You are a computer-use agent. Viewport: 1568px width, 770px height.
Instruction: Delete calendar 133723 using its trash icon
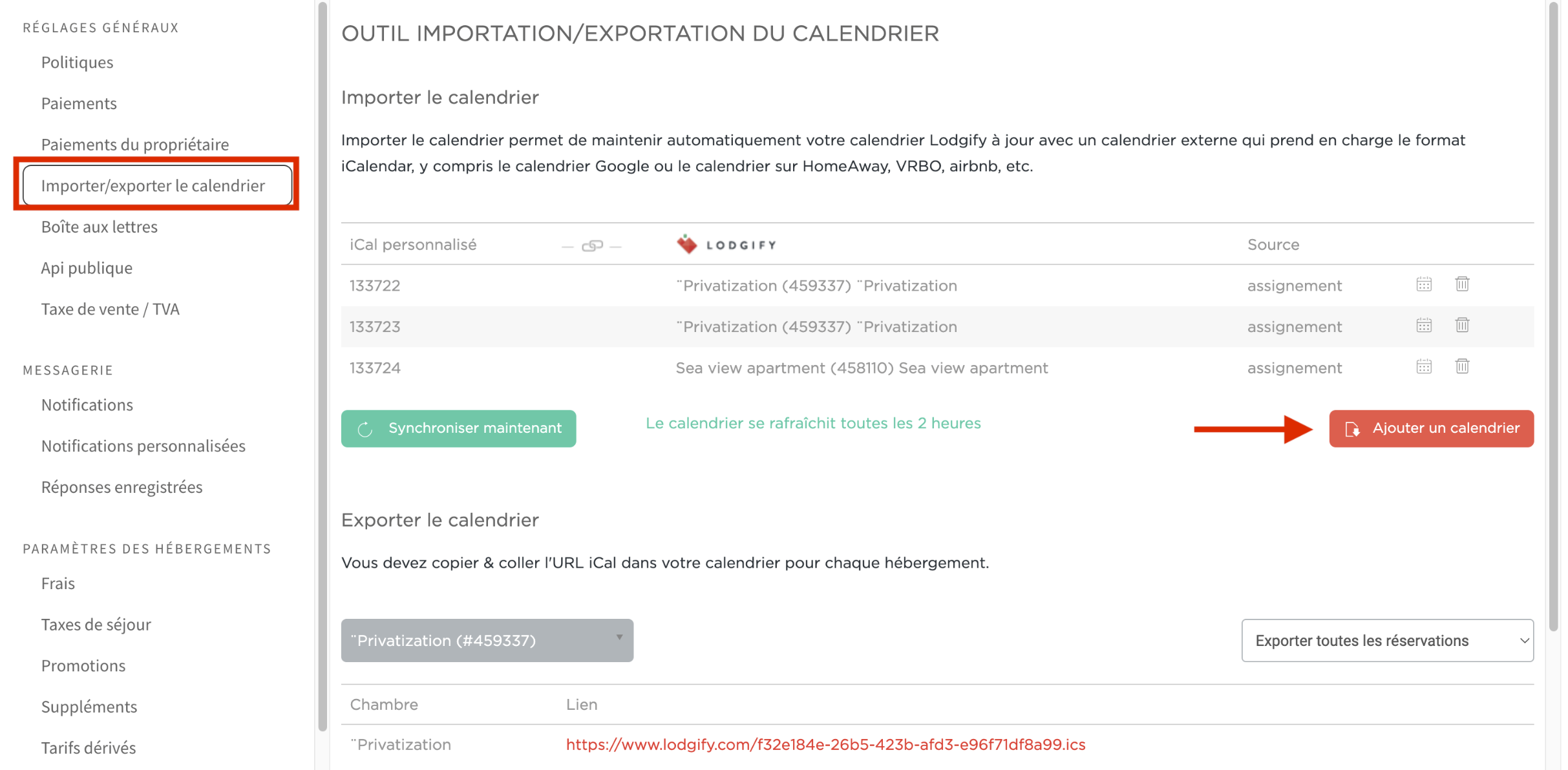pyautogui.click(x=1463, y=325)
